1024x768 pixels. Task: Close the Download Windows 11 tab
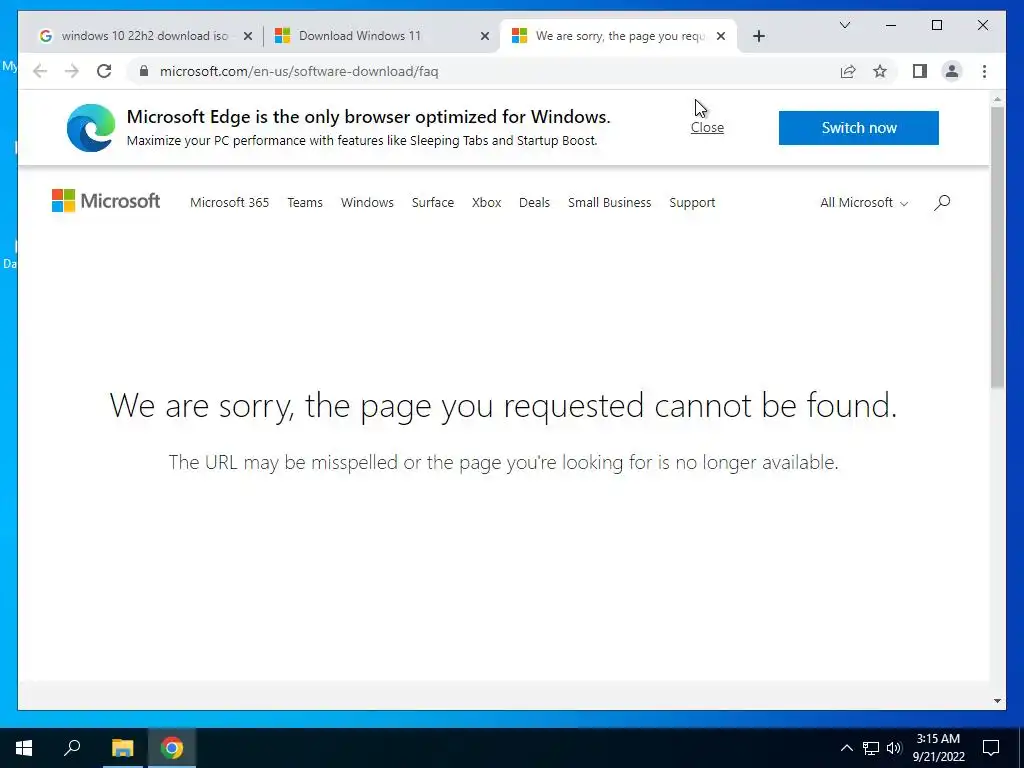[485, 36]
